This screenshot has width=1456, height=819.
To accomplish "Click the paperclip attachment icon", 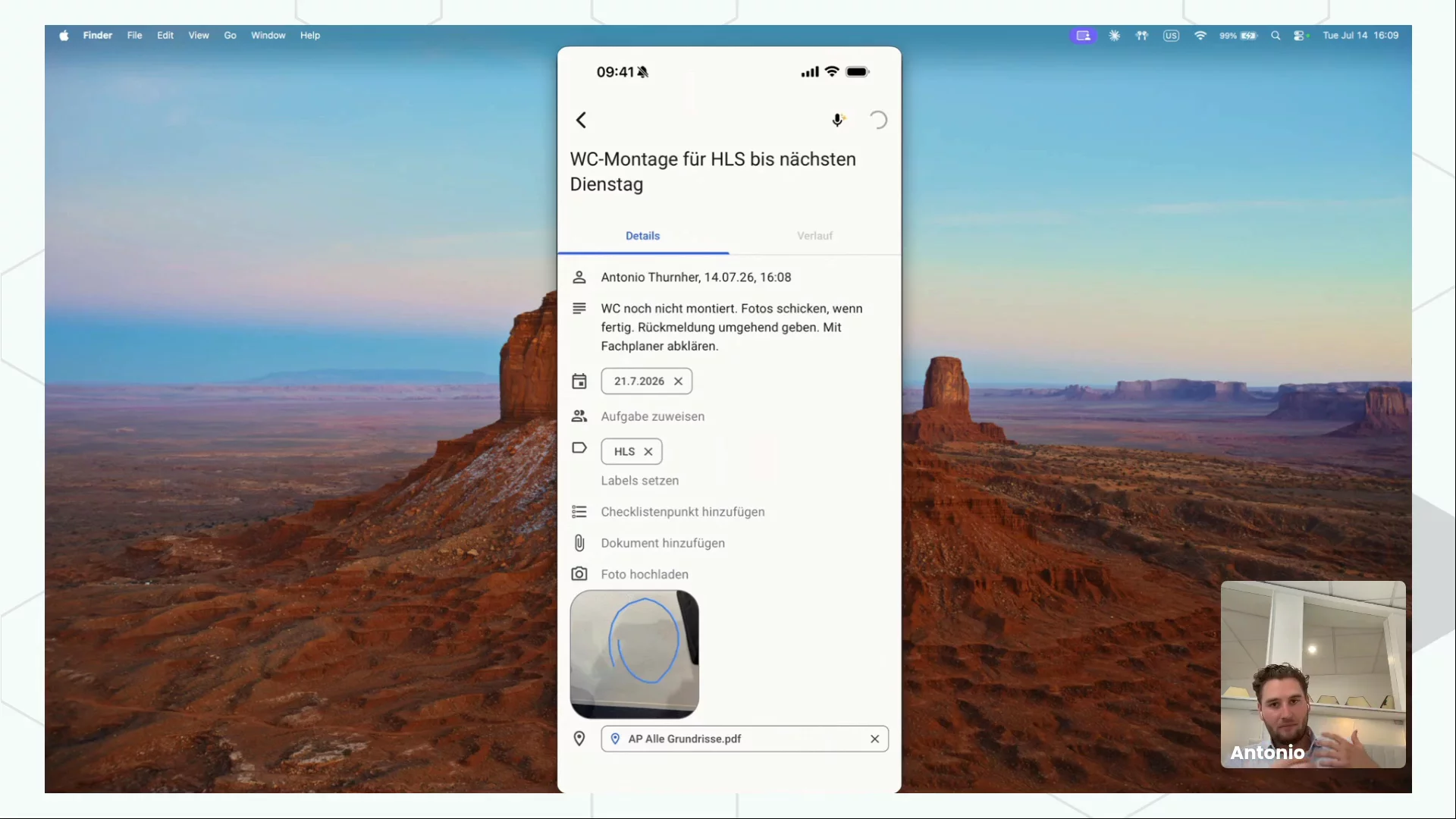I will 579,543.
